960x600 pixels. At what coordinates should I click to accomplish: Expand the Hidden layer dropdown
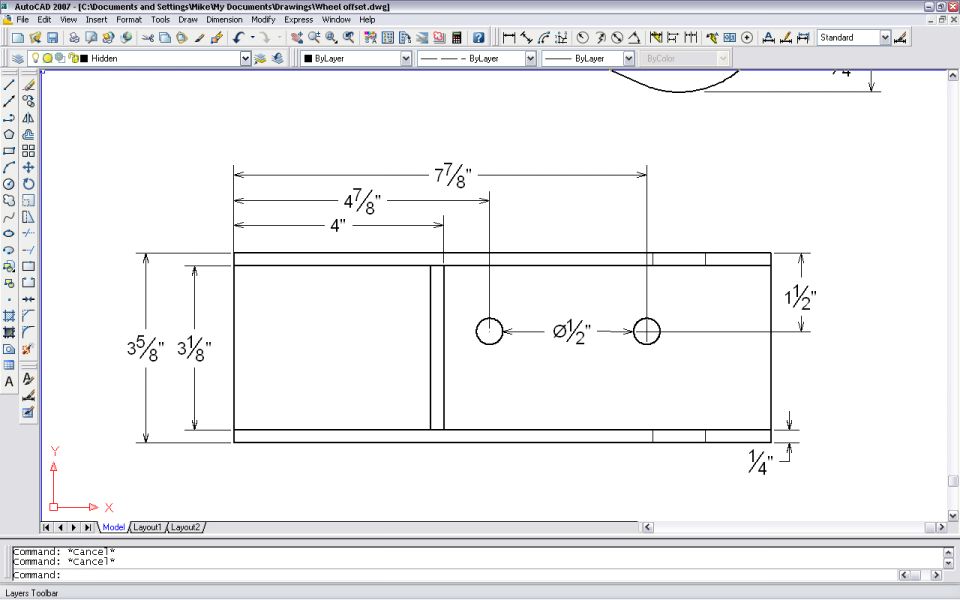pos(246,59)
